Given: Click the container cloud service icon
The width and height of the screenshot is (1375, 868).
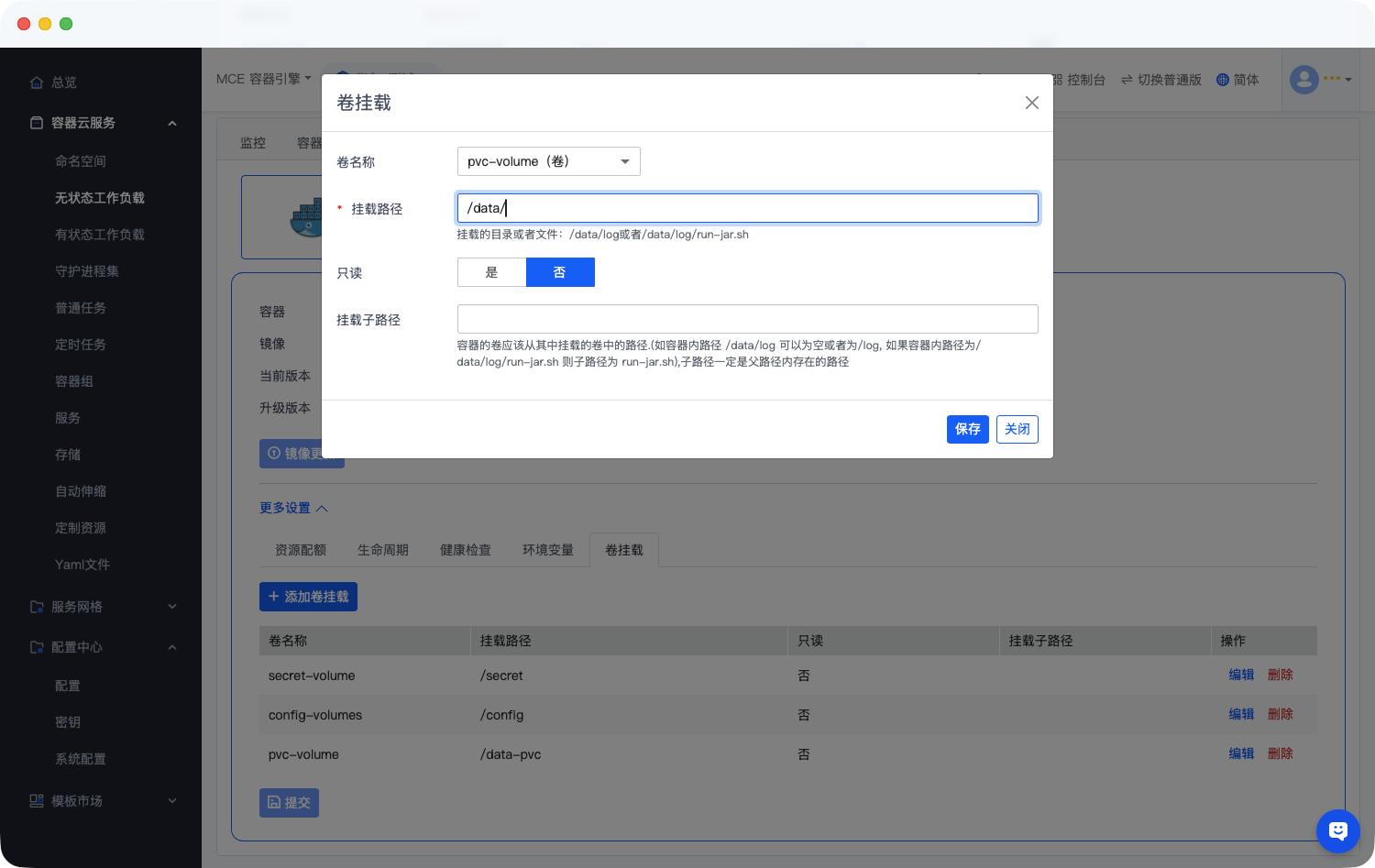Looking at the screenshot, I should (x=37, y=123).
